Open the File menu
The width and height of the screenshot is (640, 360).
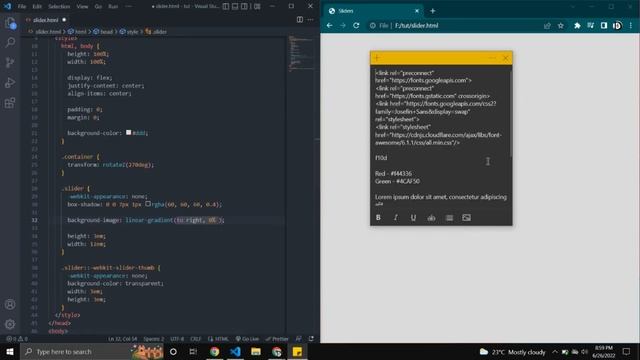pos(22,7)
